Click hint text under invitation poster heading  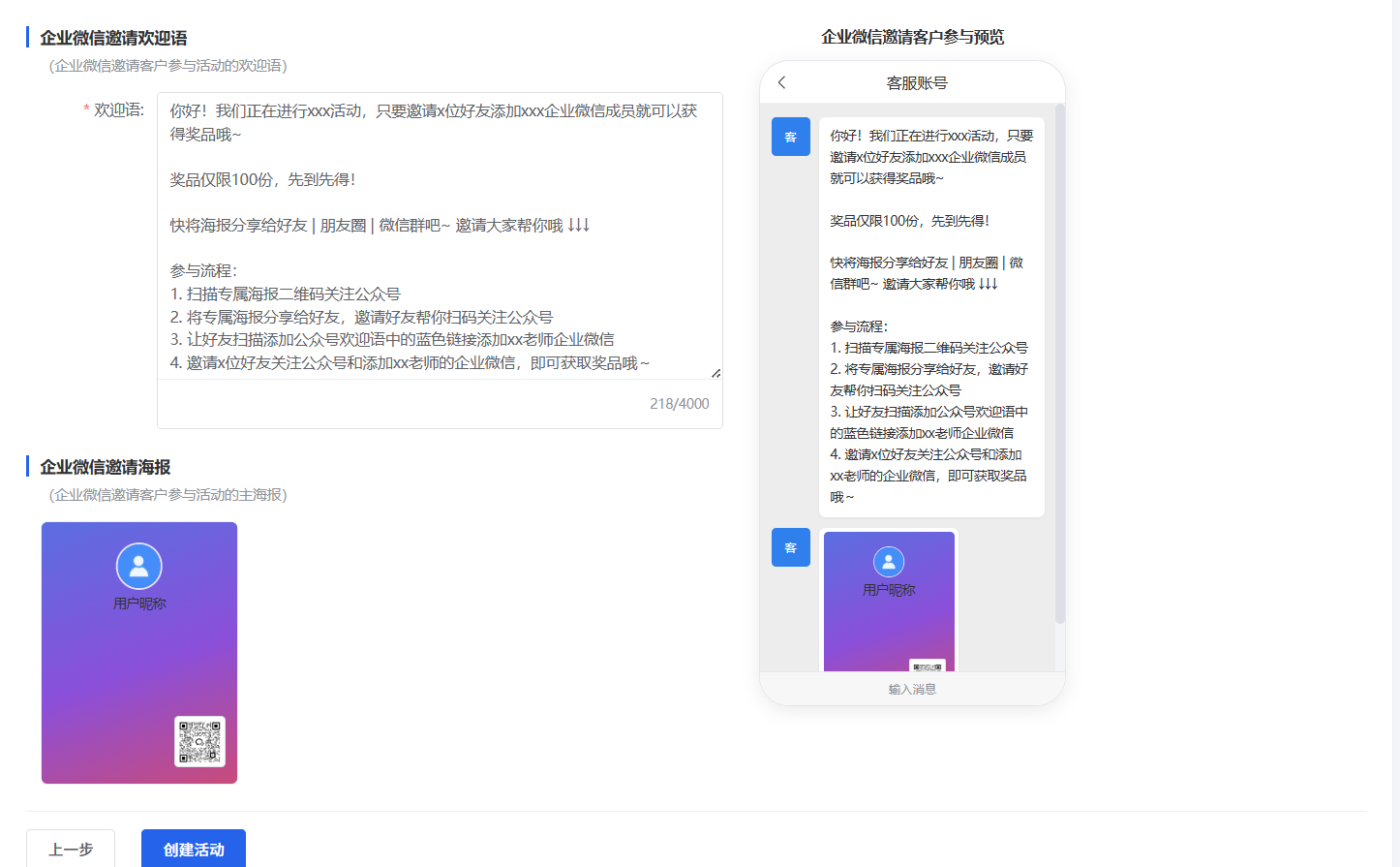pyautogui.click(x=167, y=495)
